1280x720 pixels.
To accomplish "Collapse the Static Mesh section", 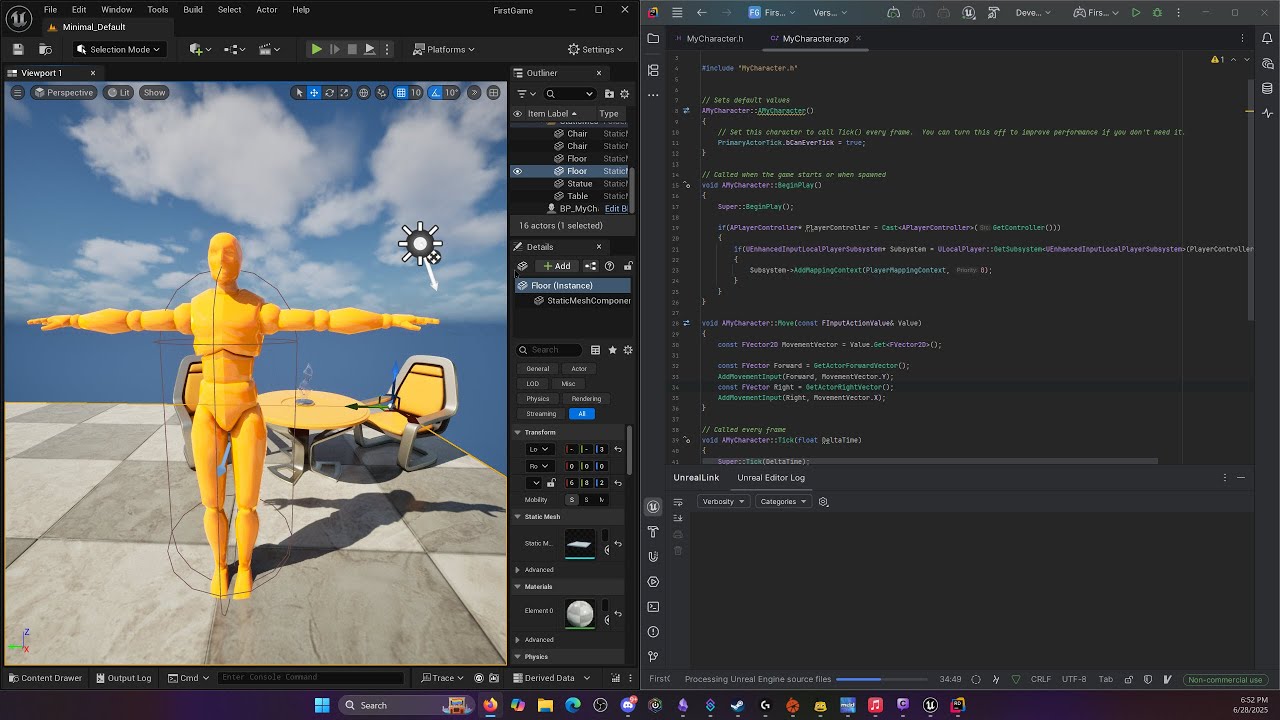I will click(x=518, y=517).
